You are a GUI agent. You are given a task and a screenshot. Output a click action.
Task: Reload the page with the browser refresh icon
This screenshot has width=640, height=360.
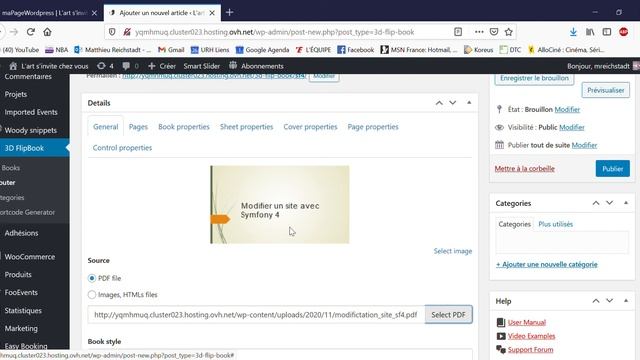31,32
